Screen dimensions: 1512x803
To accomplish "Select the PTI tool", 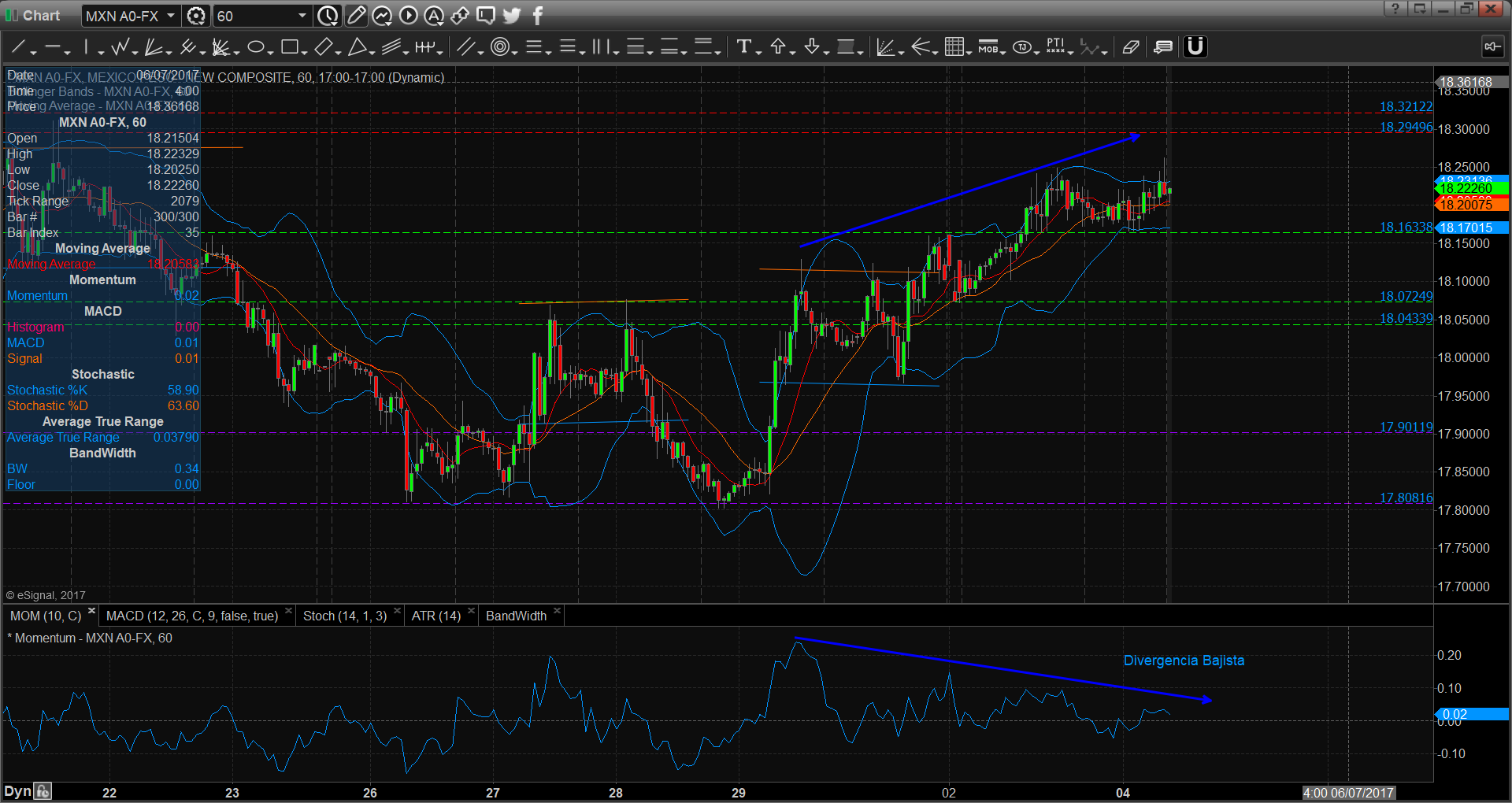I will tap(1055, 47).
